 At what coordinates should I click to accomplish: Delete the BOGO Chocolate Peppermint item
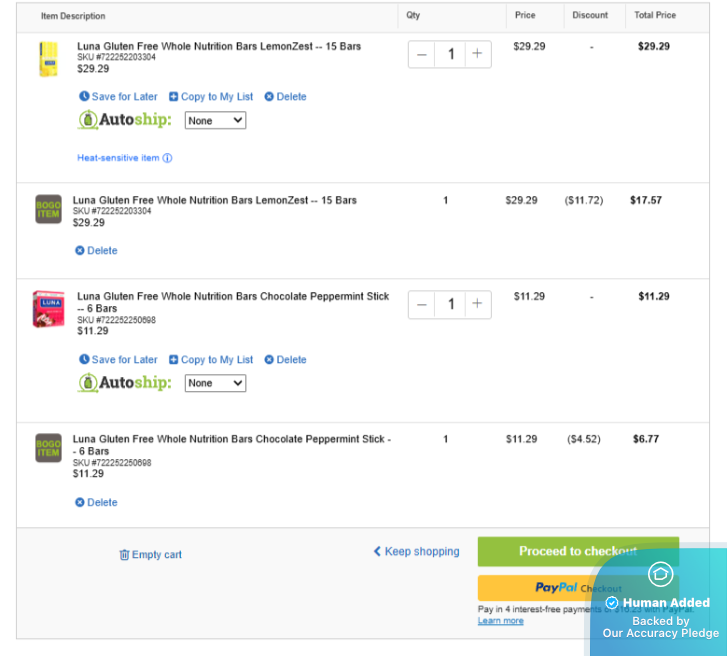96,503
